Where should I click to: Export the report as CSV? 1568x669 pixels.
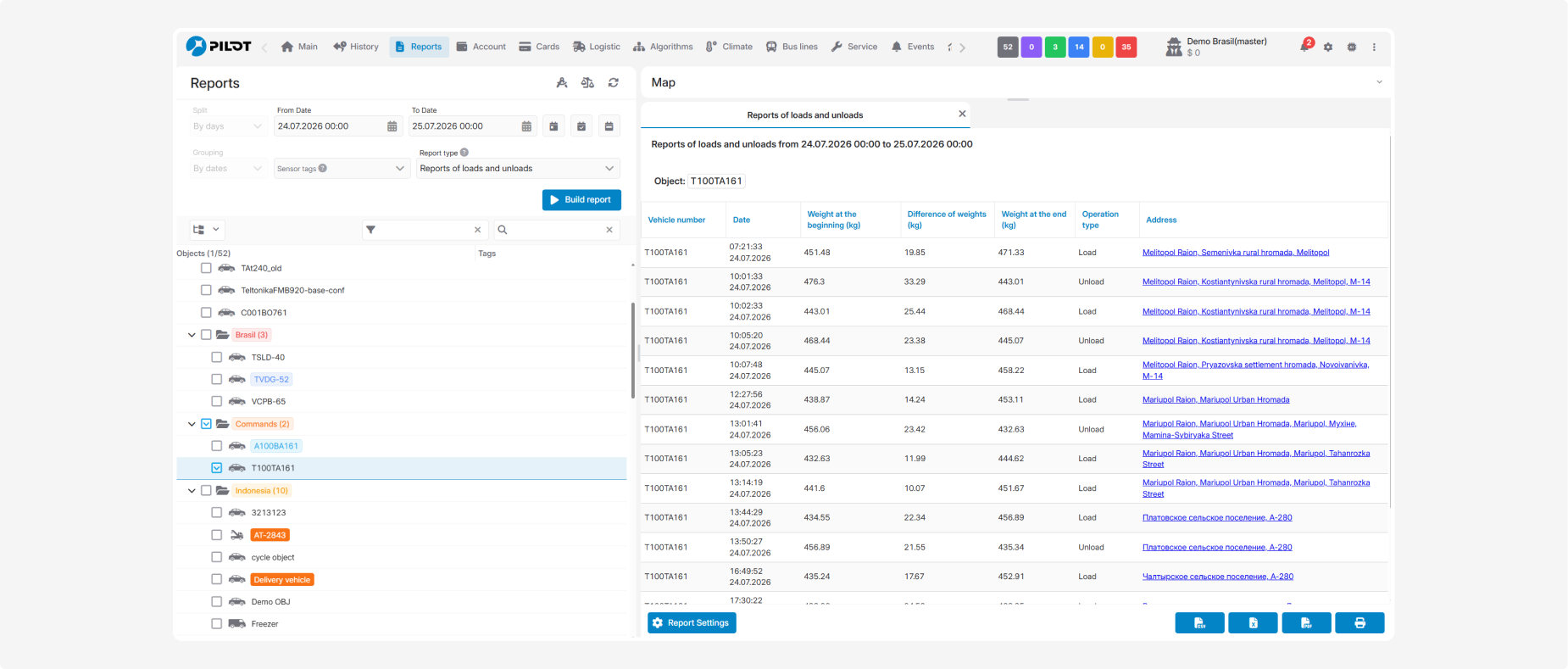pos(1199,623)
